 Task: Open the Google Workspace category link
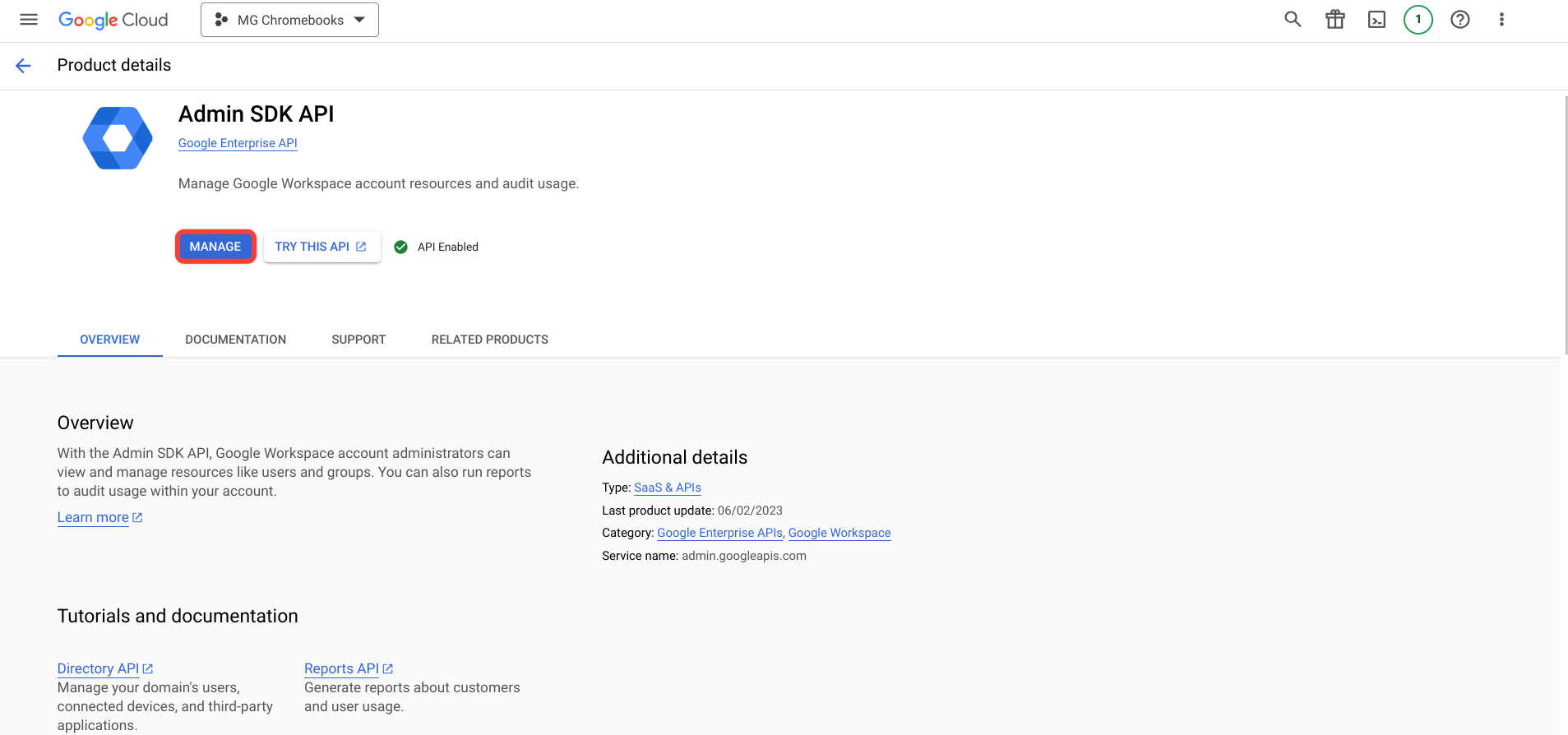pos(840,533)
